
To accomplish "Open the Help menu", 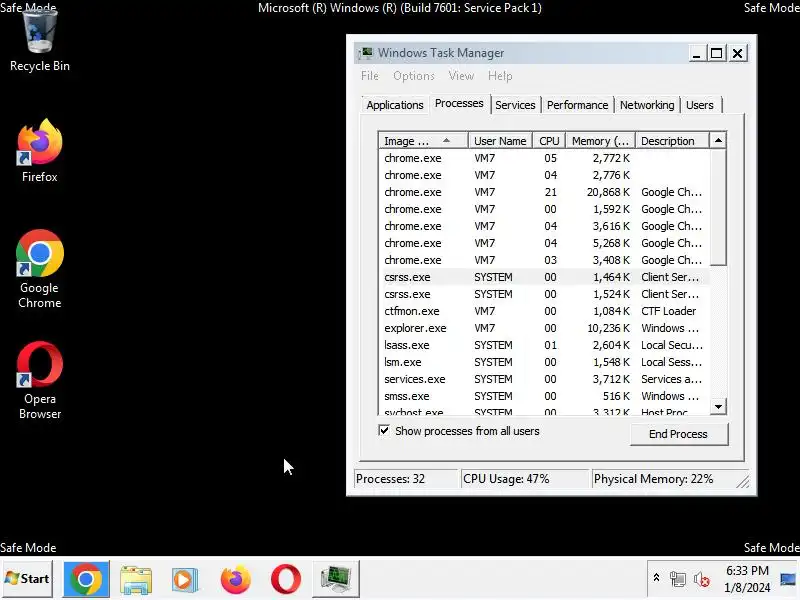I will [x=500, y=76].
